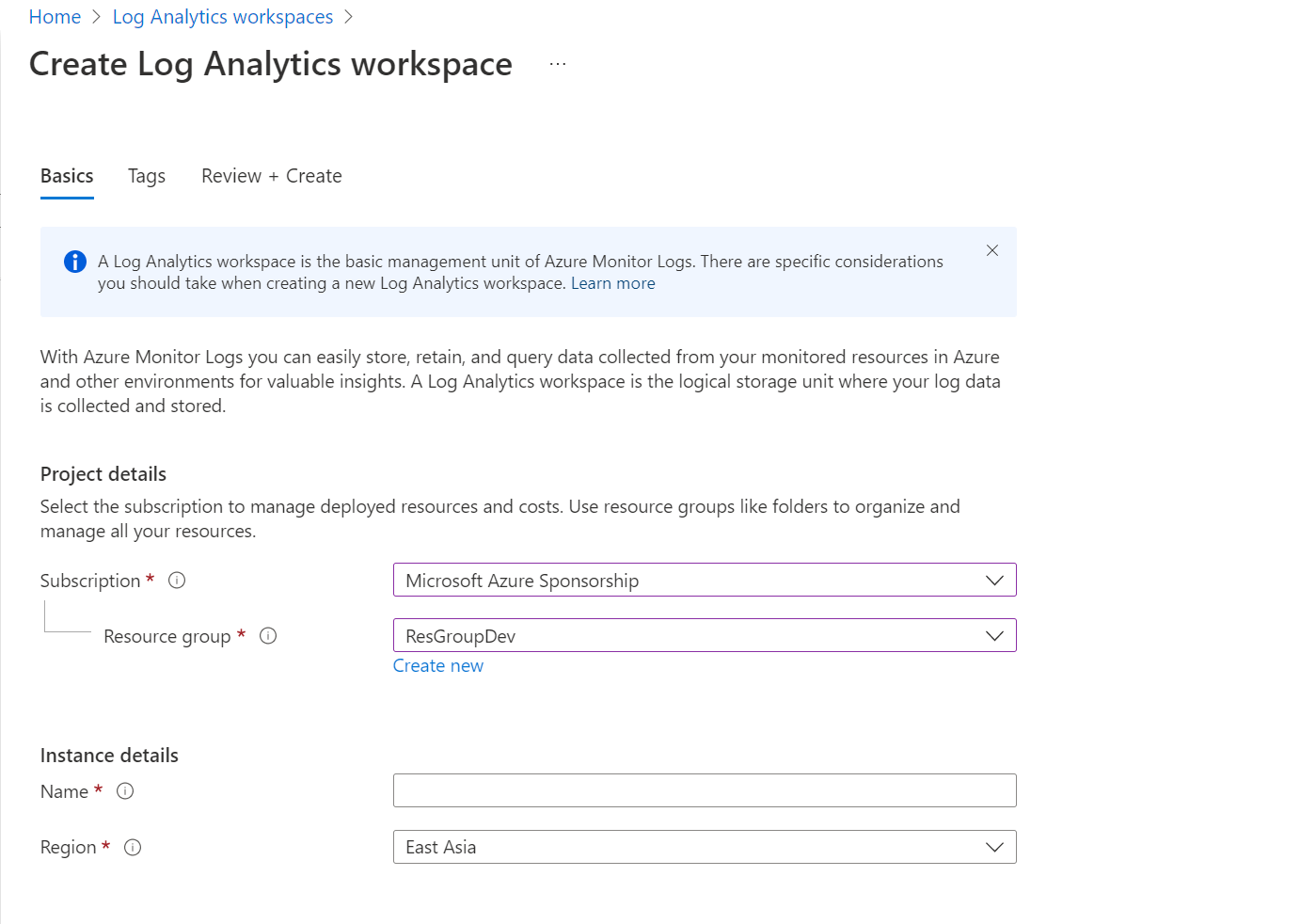Click the Region info icon
Viewport: 1316px width, 924px height.
pyautogui.click(x=133, y=847)
